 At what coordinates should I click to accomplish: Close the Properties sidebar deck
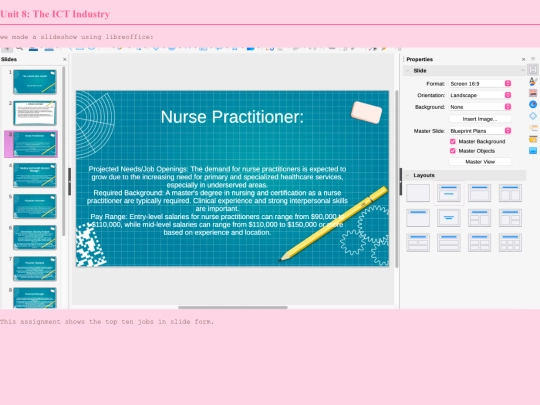coord(523,59)
